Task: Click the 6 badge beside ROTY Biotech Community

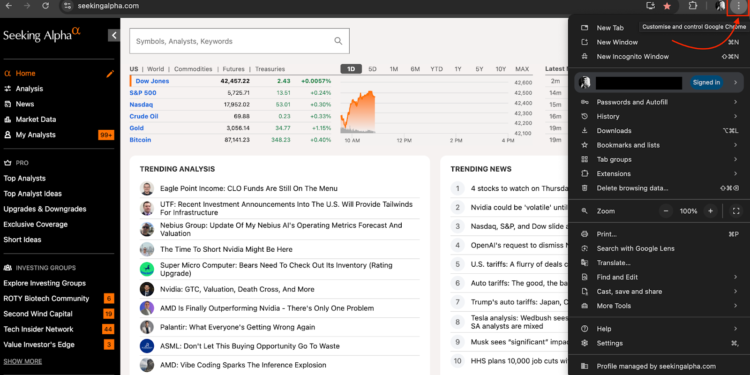Action: click(x=109, y=298)
